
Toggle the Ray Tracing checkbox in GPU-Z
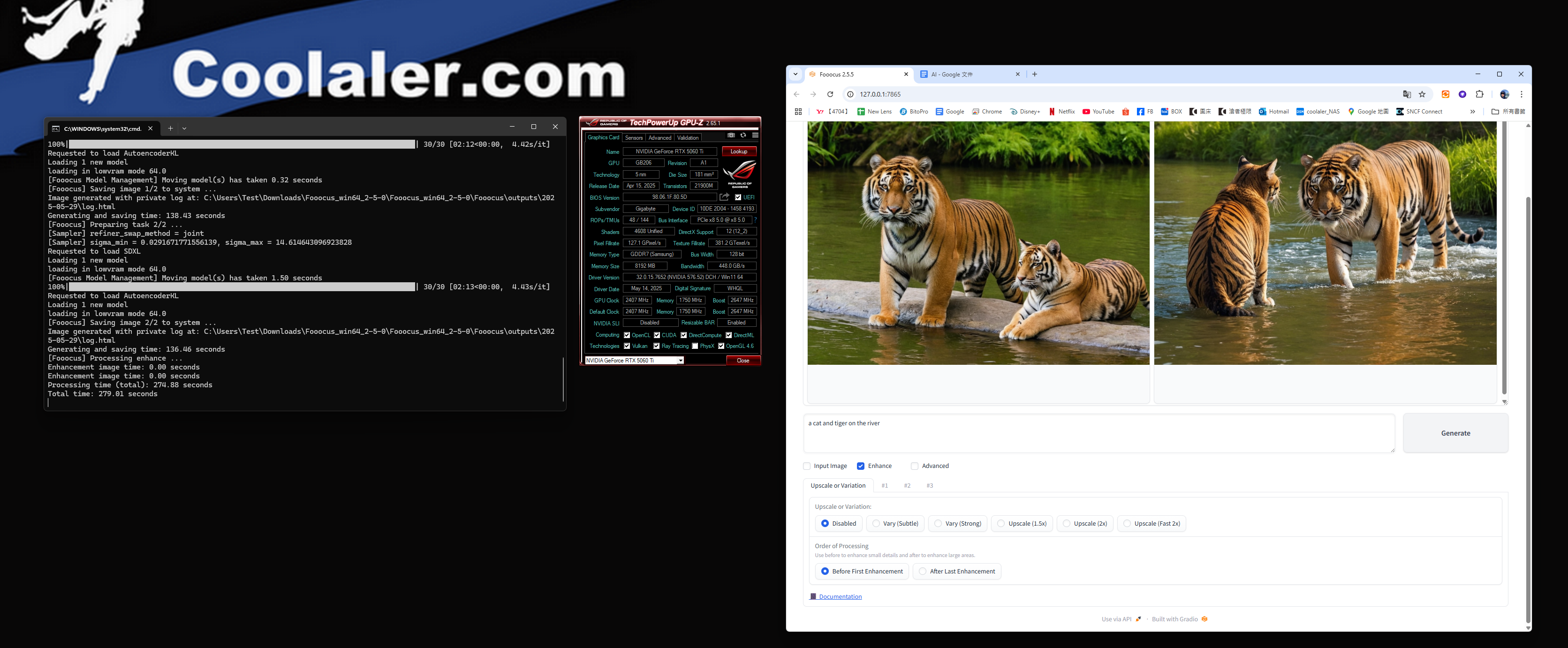point(656,346)
